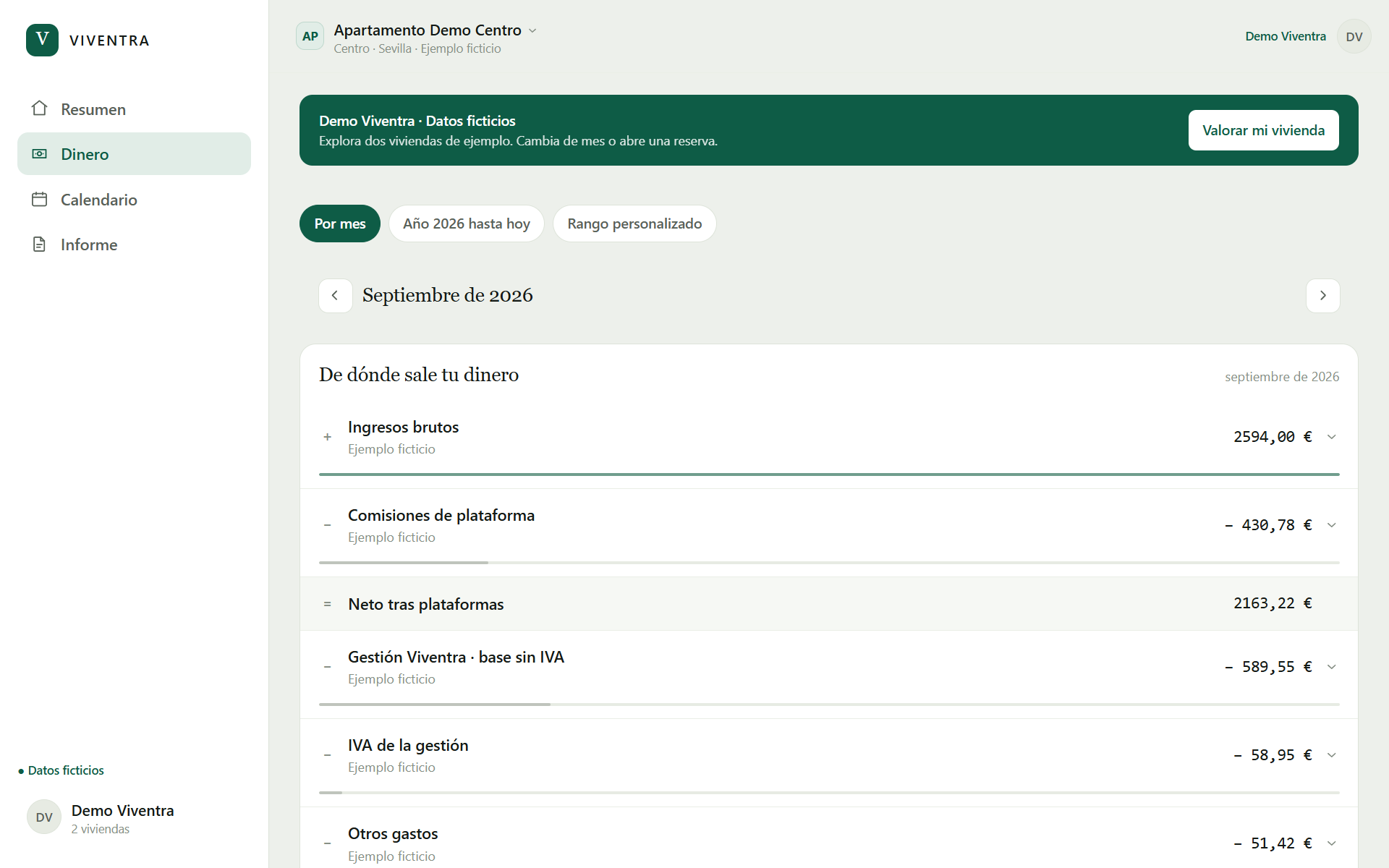
Task: Click the DV avatar in top right
Action: pos(1354,36)
